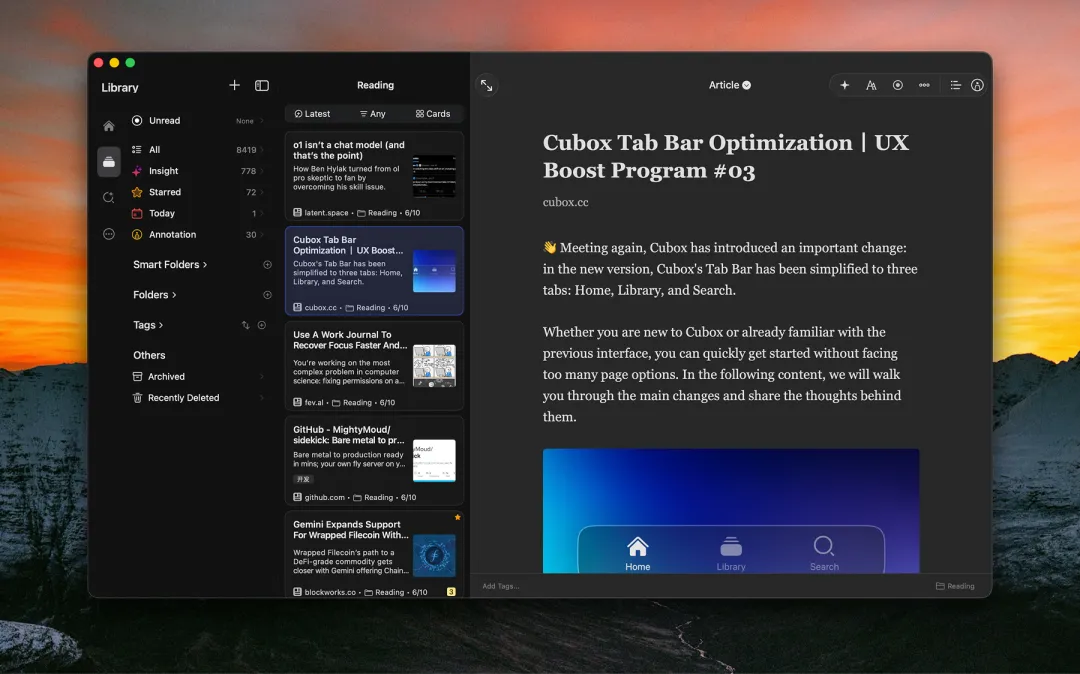
Task: Click the chevron on Recently Deleted row
Action: 262,398
